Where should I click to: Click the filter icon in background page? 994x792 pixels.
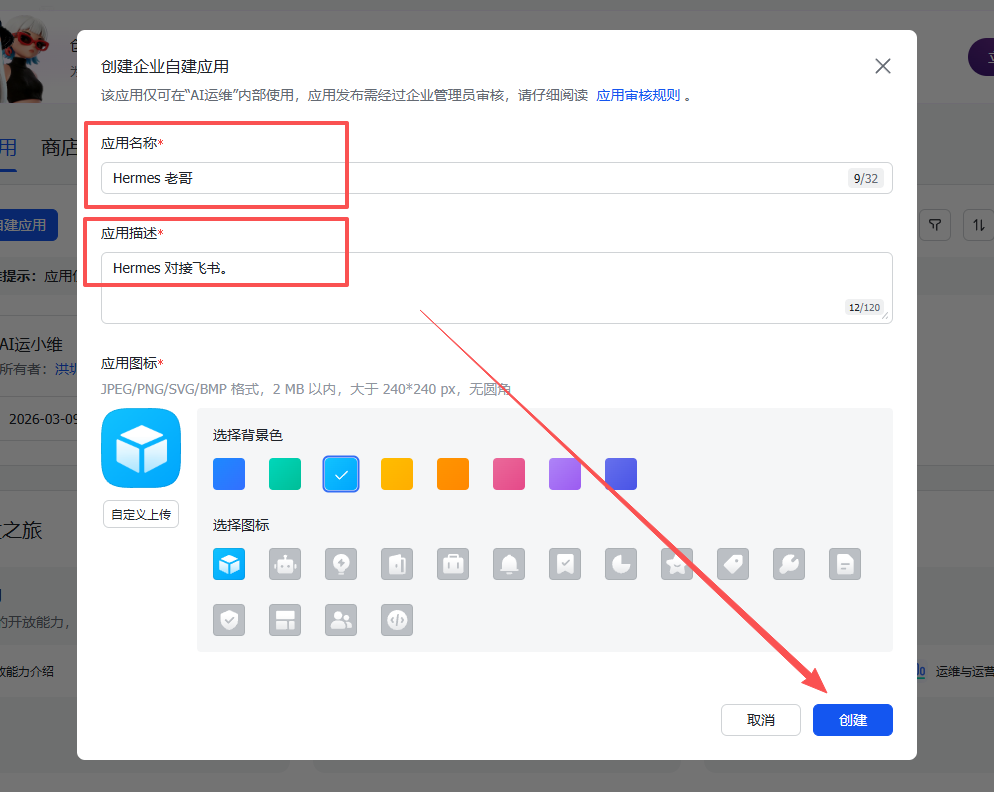934,225
